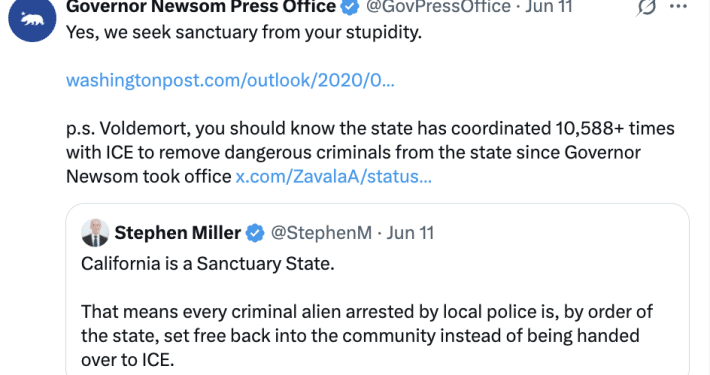Click the 'Newsom took office' text before the link
710x375 pixels.
click(x=149, y=176)
